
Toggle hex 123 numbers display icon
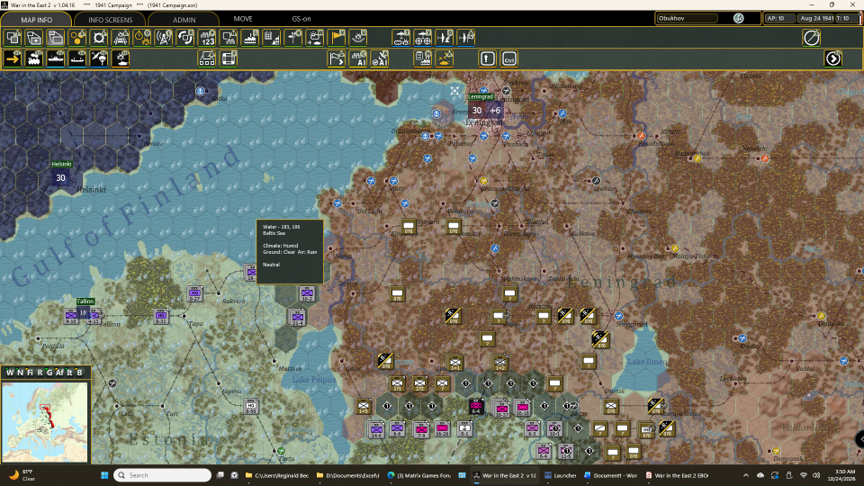pos(207,37)
